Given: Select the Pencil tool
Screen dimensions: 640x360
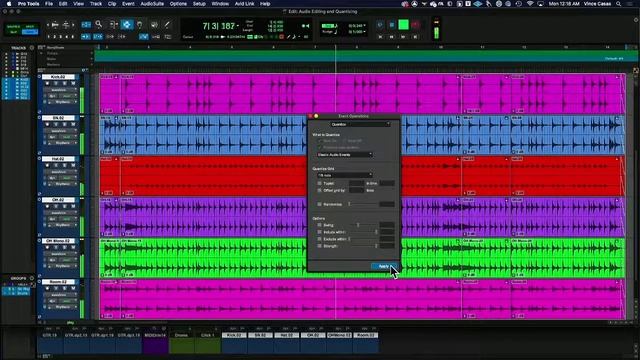Looking at the screenshot, I should pos(167,25).
